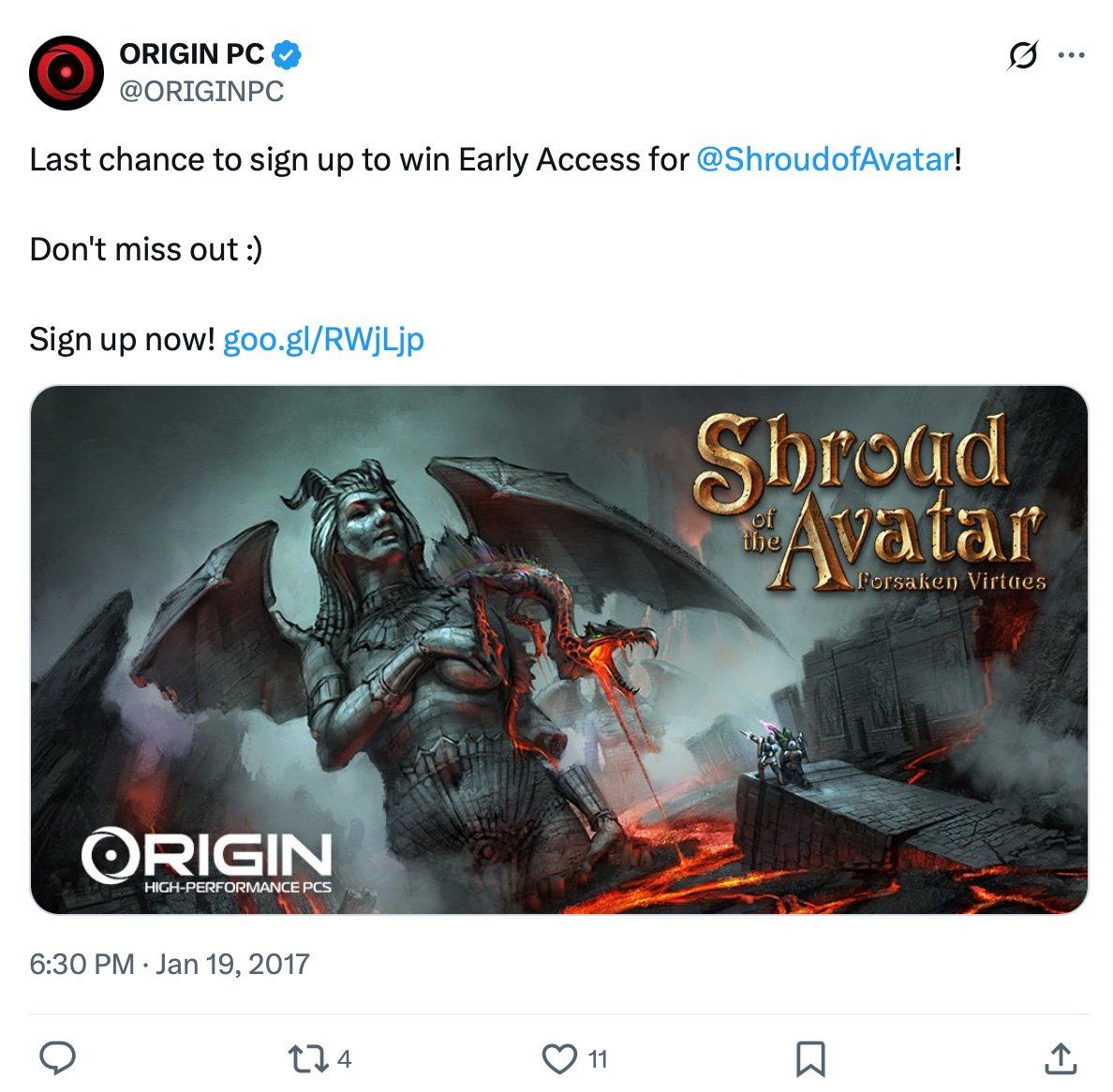The width and height of the screenshot is (1113, 1092).
Task: Click the ORIGIN PC display name
Action: click(x=192, y=54)
